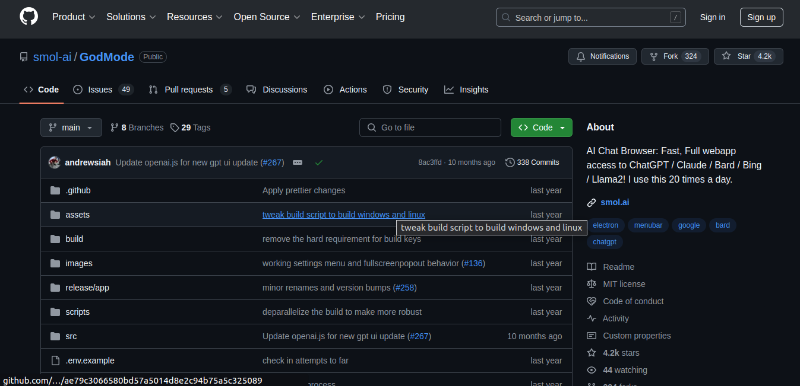The height and width of the screenshot is (386, 800).
Task: Switch to the Pull requests tab
Action: (190, 90)
